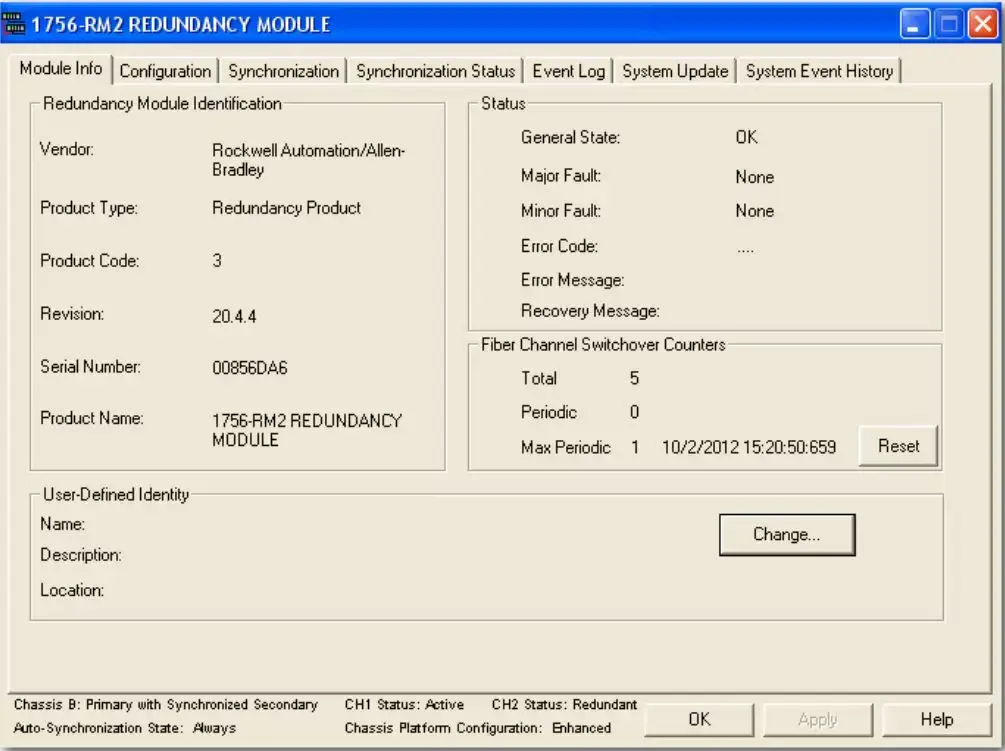Viewport: 1005px width, 751px height.
Task: Select the serial number 00856DA6
Action: click(x=250, y=368)
